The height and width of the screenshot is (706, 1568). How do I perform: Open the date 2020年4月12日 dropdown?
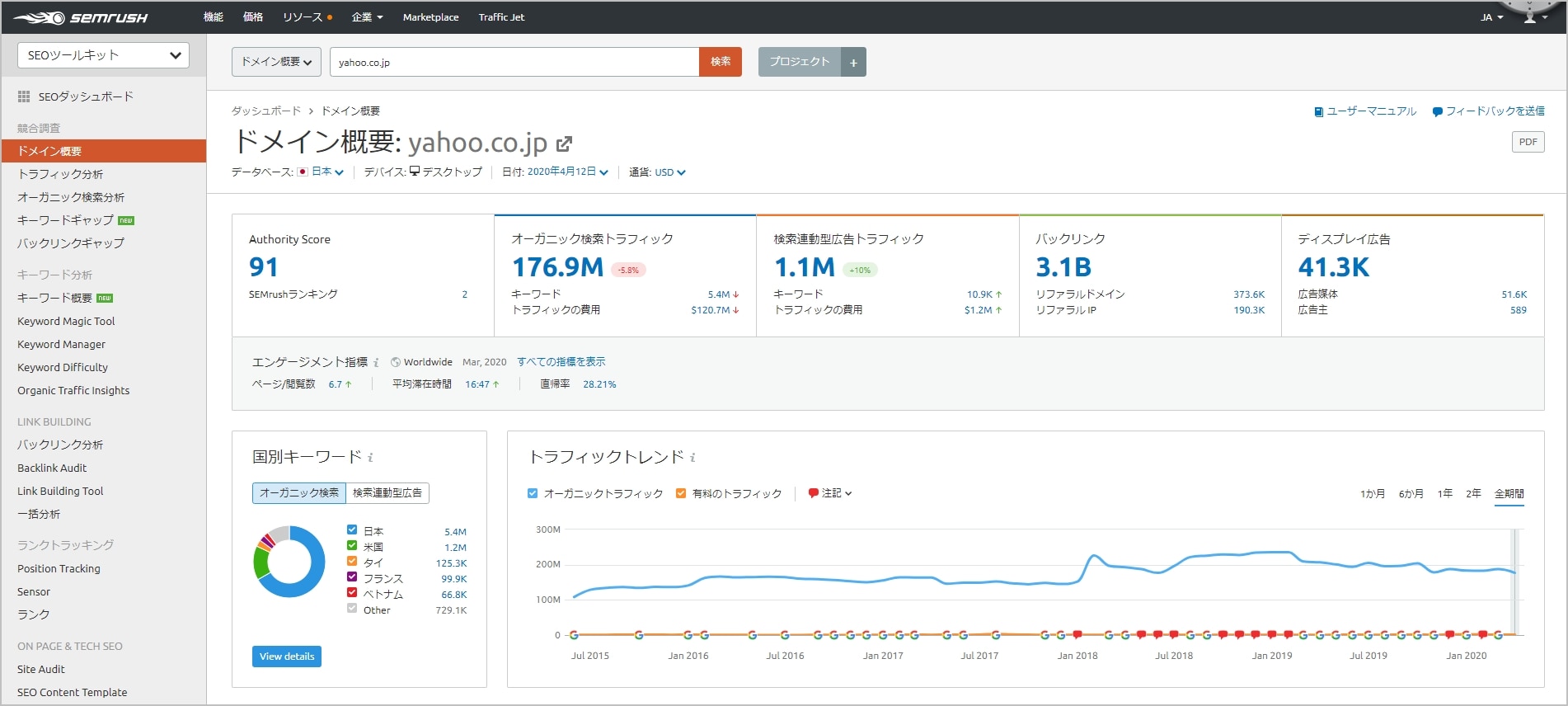tap(567, 172)
